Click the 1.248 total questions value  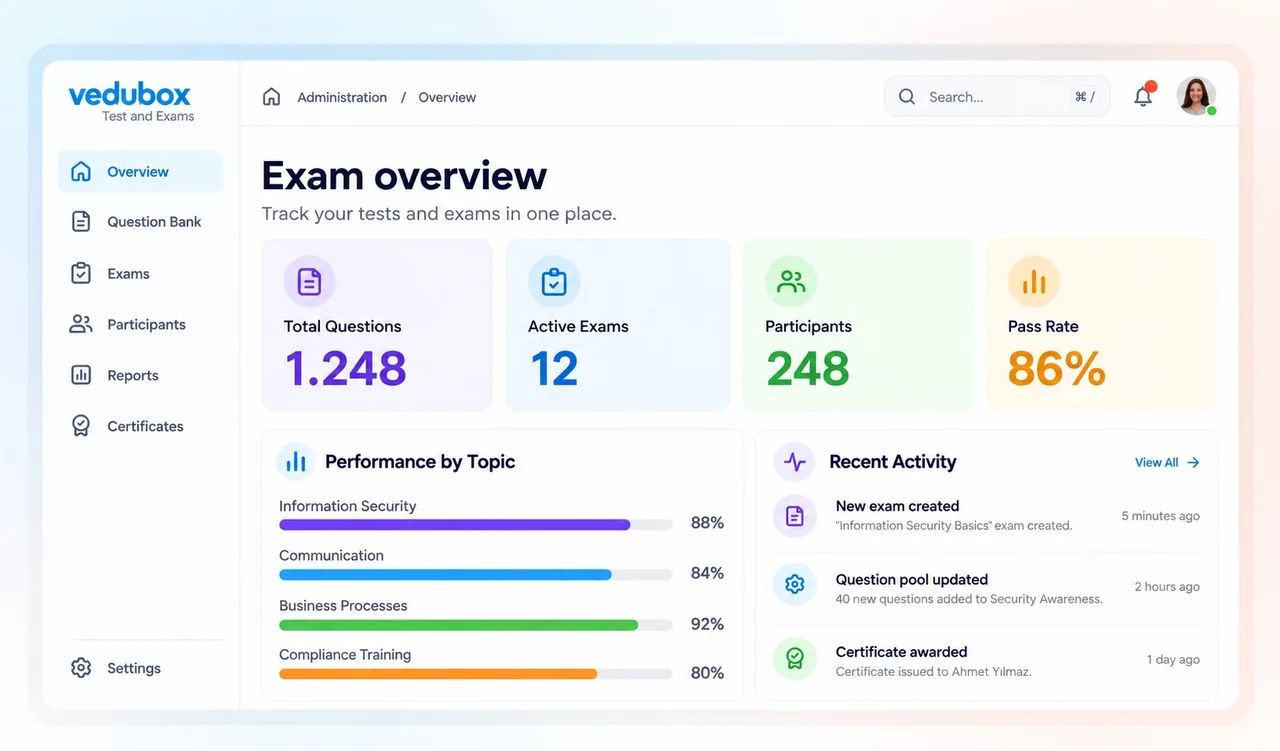coord(346,368)
